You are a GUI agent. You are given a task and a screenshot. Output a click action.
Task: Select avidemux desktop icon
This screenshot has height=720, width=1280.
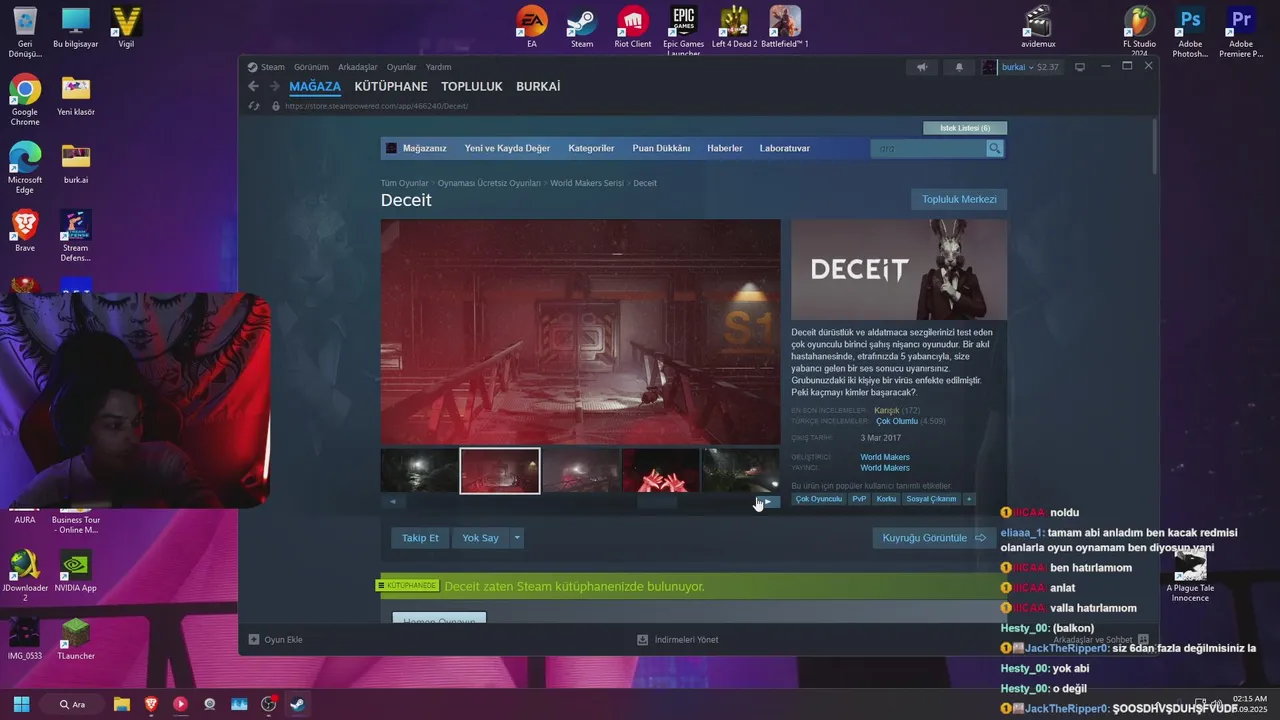point(1038,27)
